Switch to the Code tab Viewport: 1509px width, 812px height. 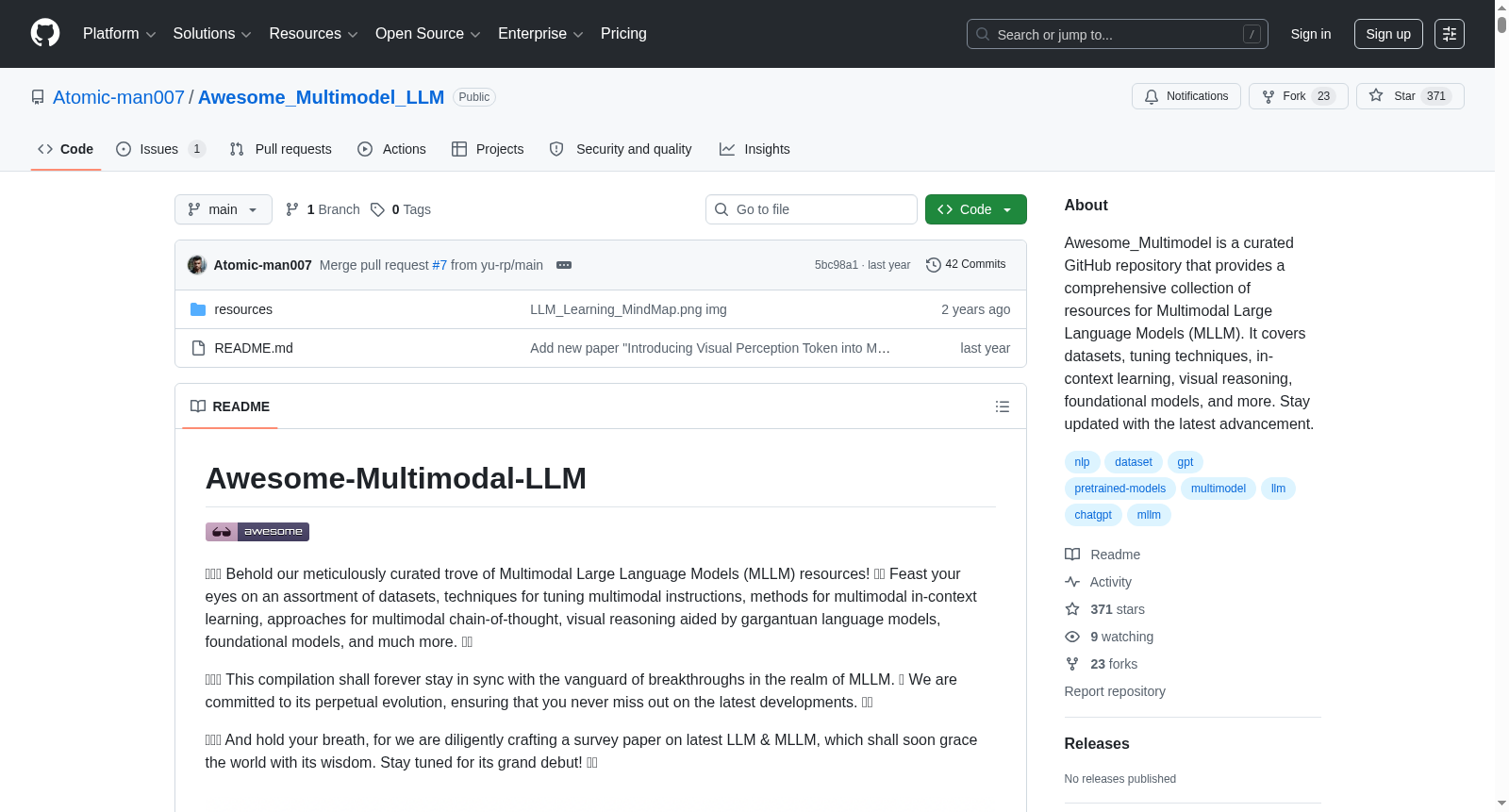coord(66,149)
